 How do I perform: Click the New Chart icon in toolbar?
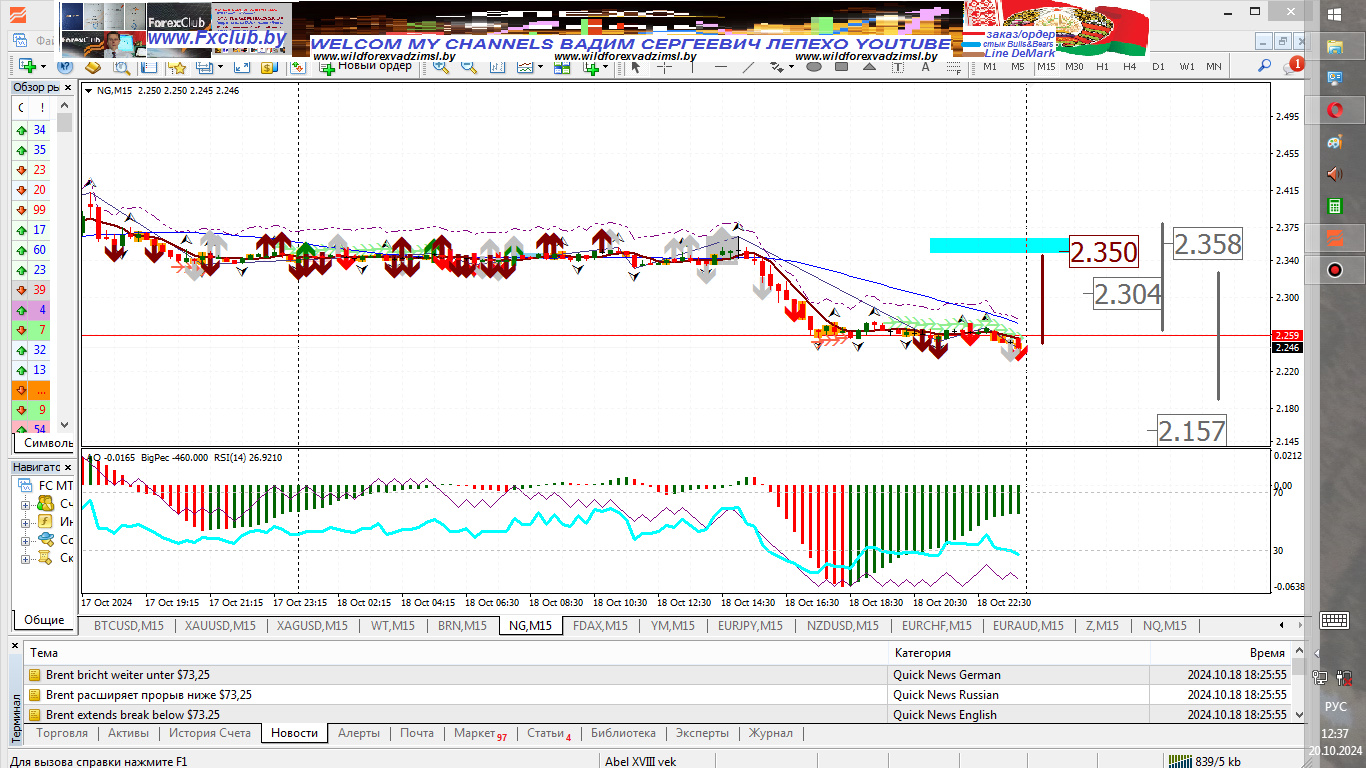(27, 66)
